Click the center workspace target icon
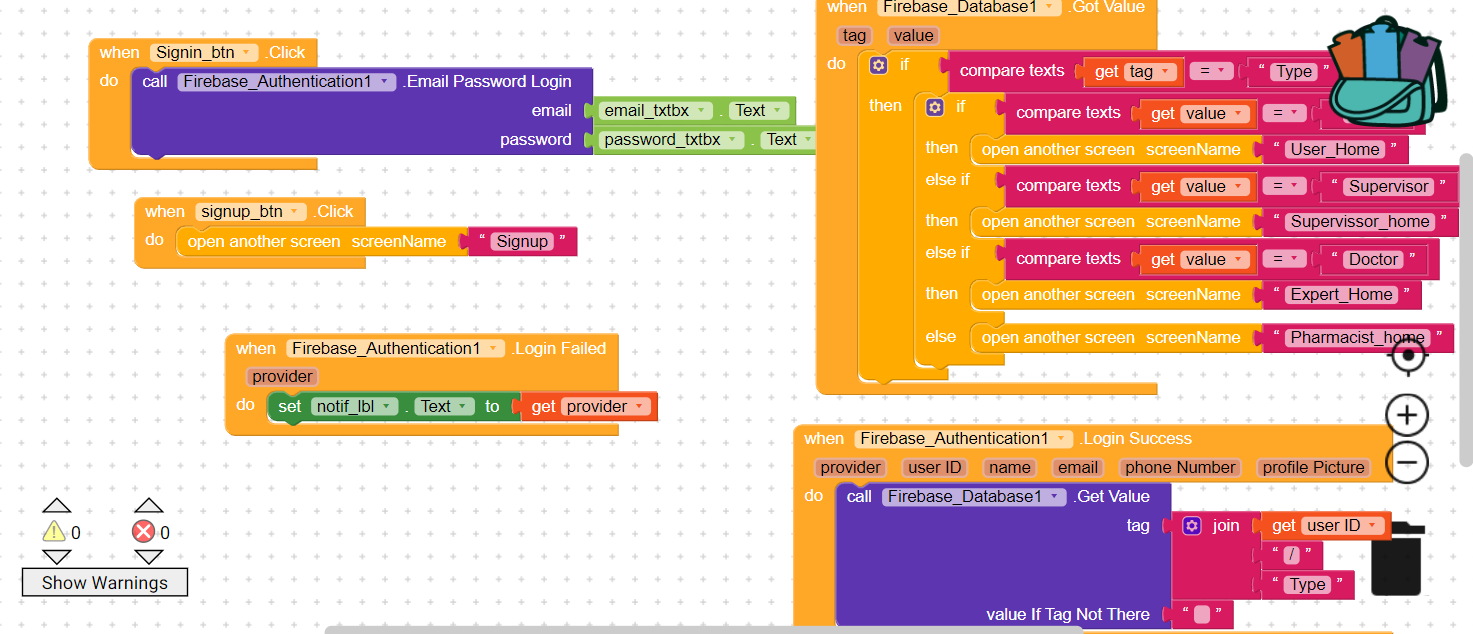 tap(1408, 355)
